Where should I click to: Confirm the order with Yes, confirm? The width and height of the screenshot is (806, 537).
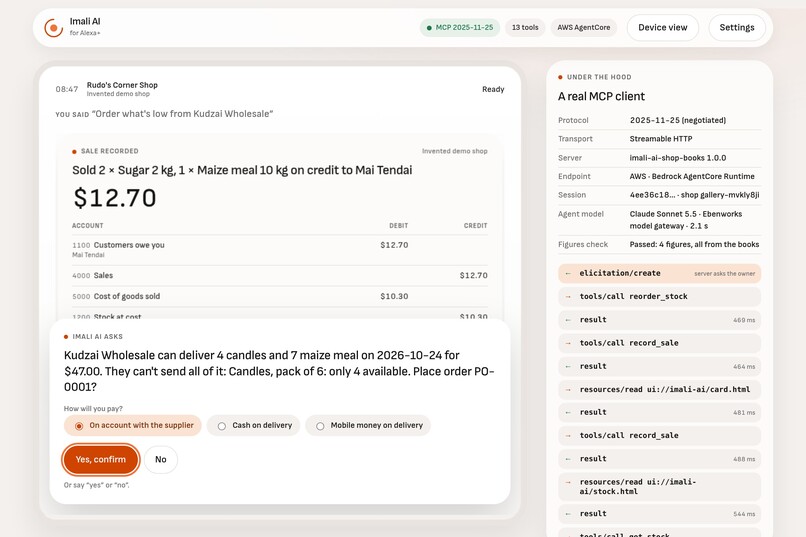pos(101,459)
